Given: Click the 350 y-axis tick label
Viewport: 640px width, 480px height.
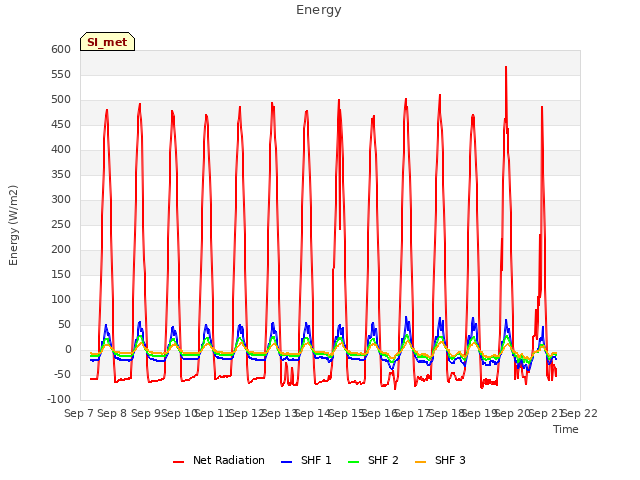Looking at the screenshot, I should click(61, 174).
